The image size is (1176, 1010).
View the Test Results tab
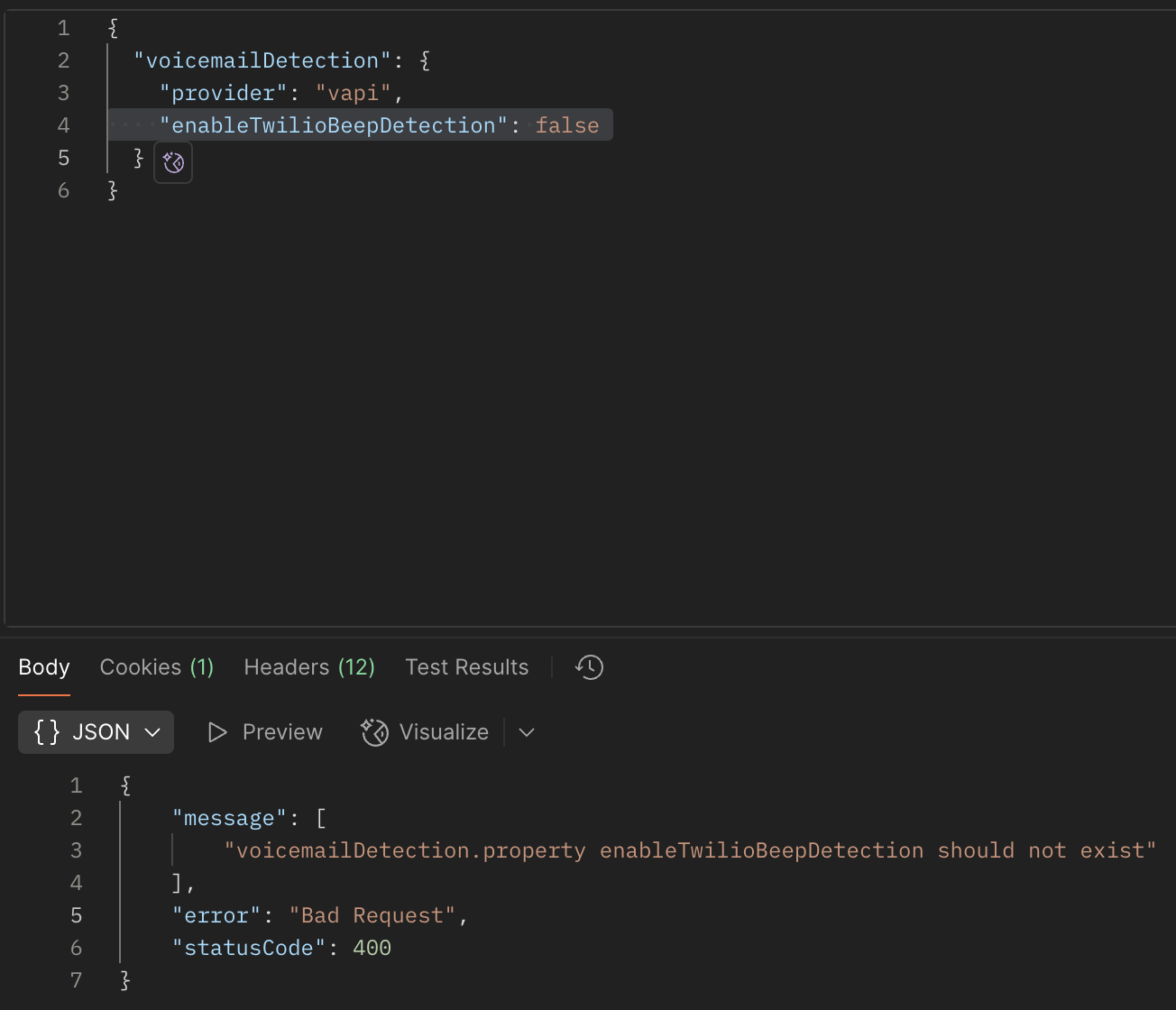pyautogui.click(x=466, y=667)
